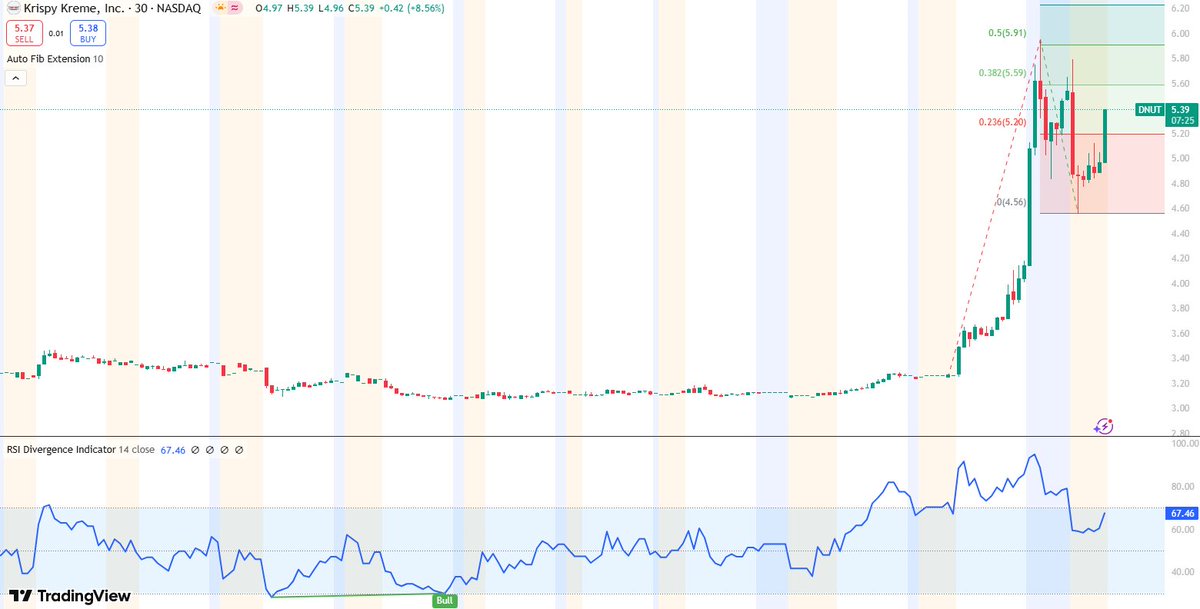Click the 5.38 BUY button
The image size is (1200, 609).
click(x=88, y=32)
